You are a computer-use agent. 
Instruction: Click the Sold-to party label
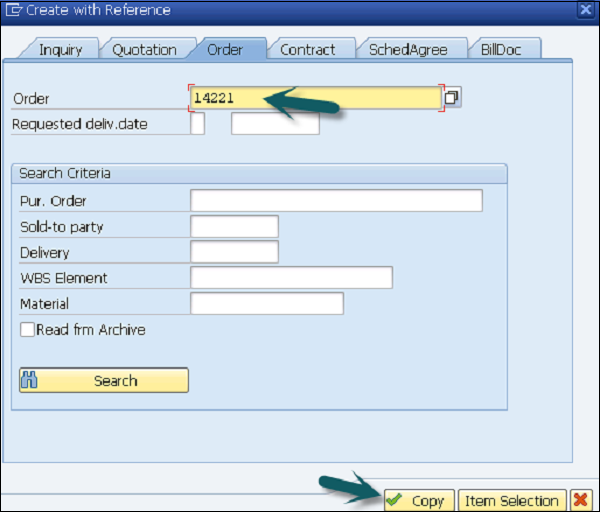pyautogui.click(x=62, y=227)
